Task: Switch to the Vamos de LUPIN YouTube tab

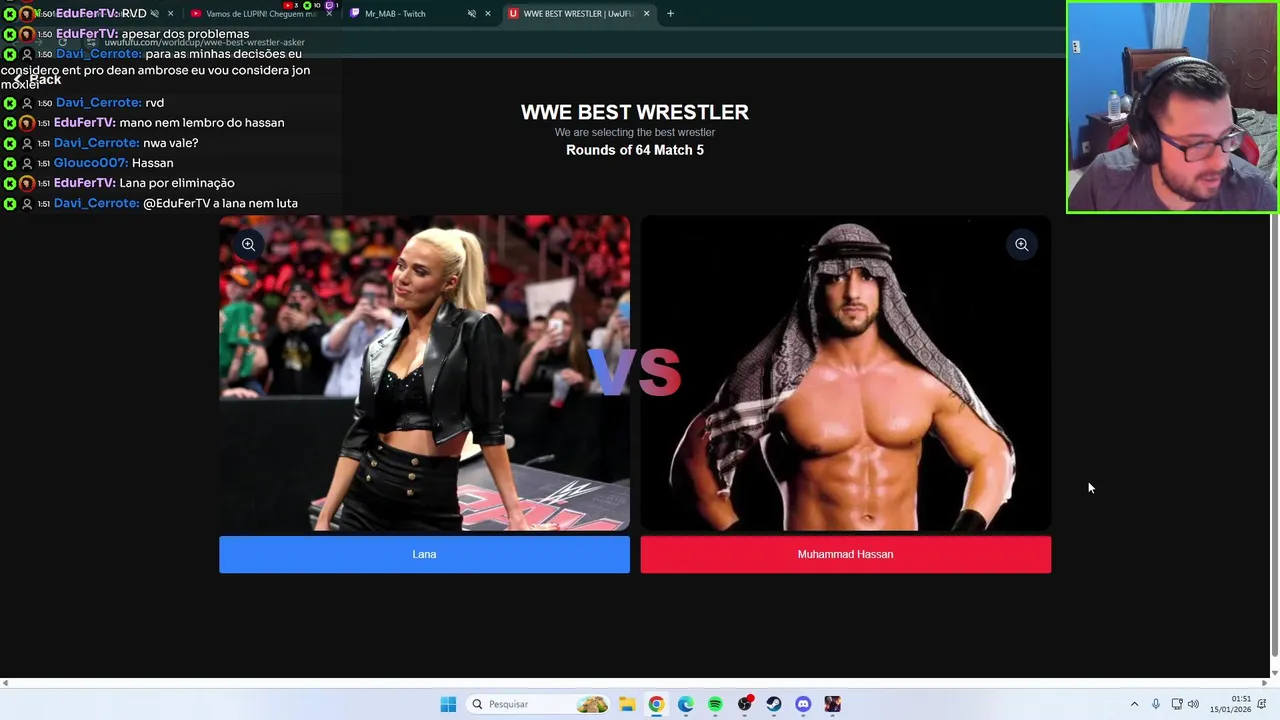Action: 262,14
